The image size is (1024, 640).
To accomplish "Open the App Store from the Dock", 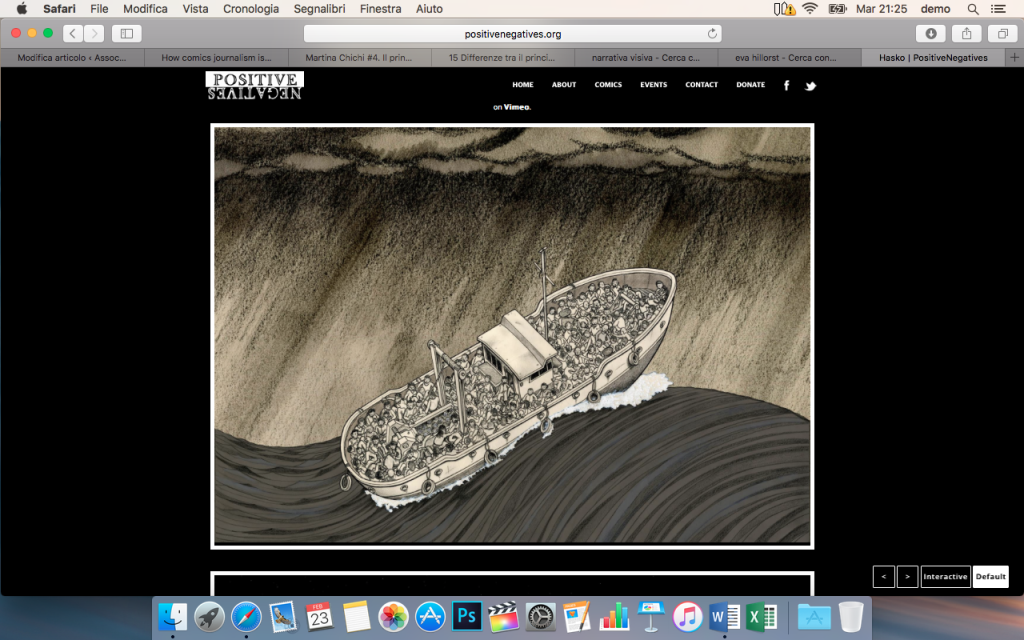I will (430, 616).
